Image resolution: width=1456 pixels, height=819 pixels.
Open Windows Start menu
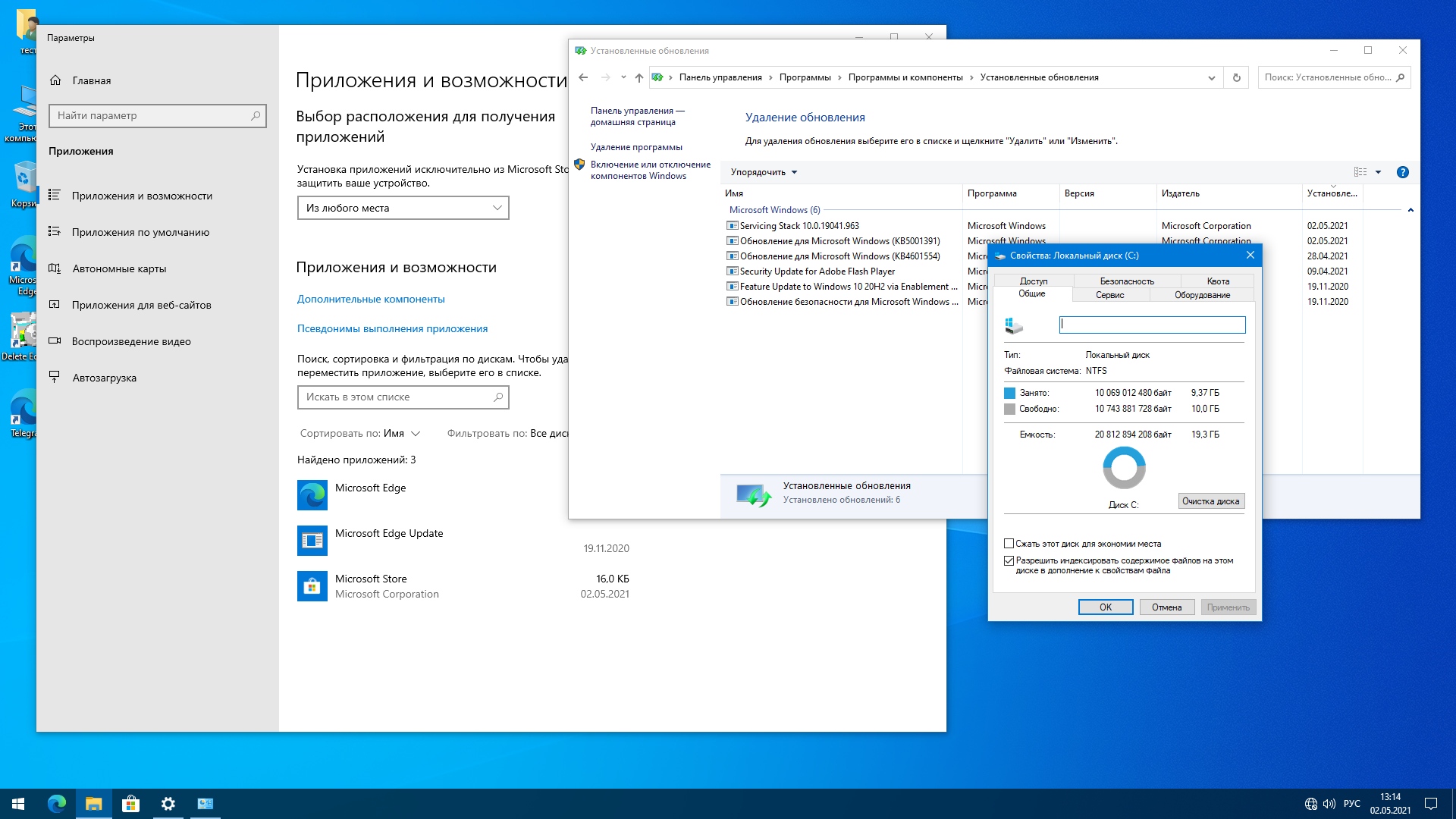[x=18, y=804]
